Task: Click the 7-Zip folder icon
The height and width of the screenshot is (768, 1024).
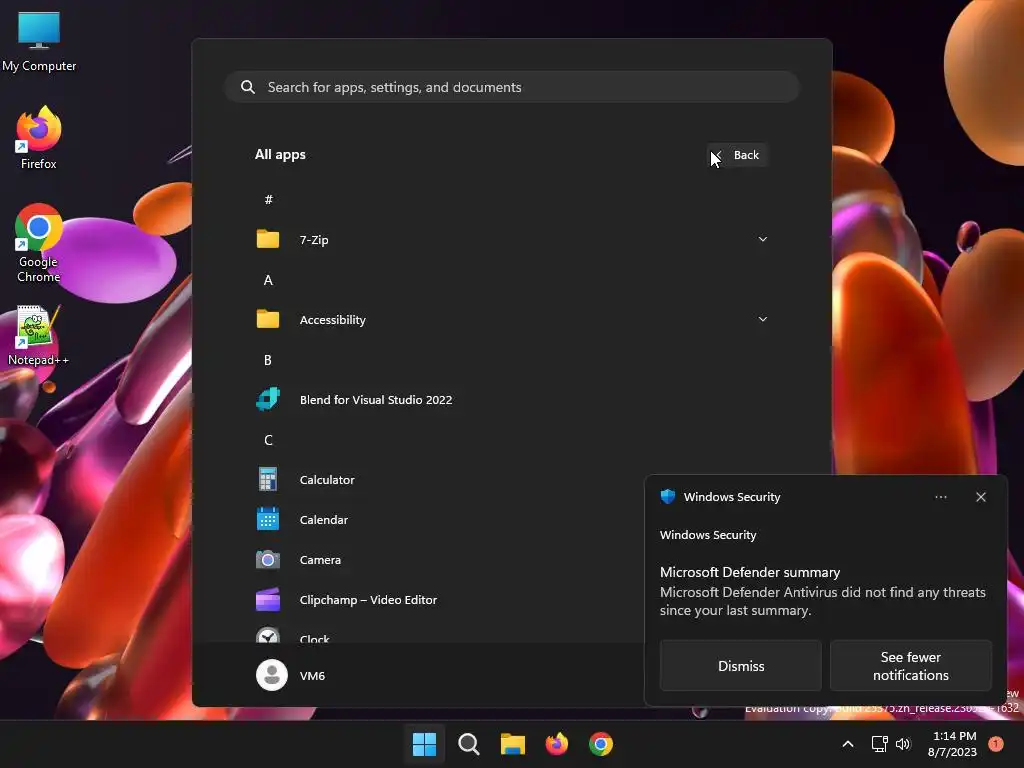Action: [x=268, y=240]
